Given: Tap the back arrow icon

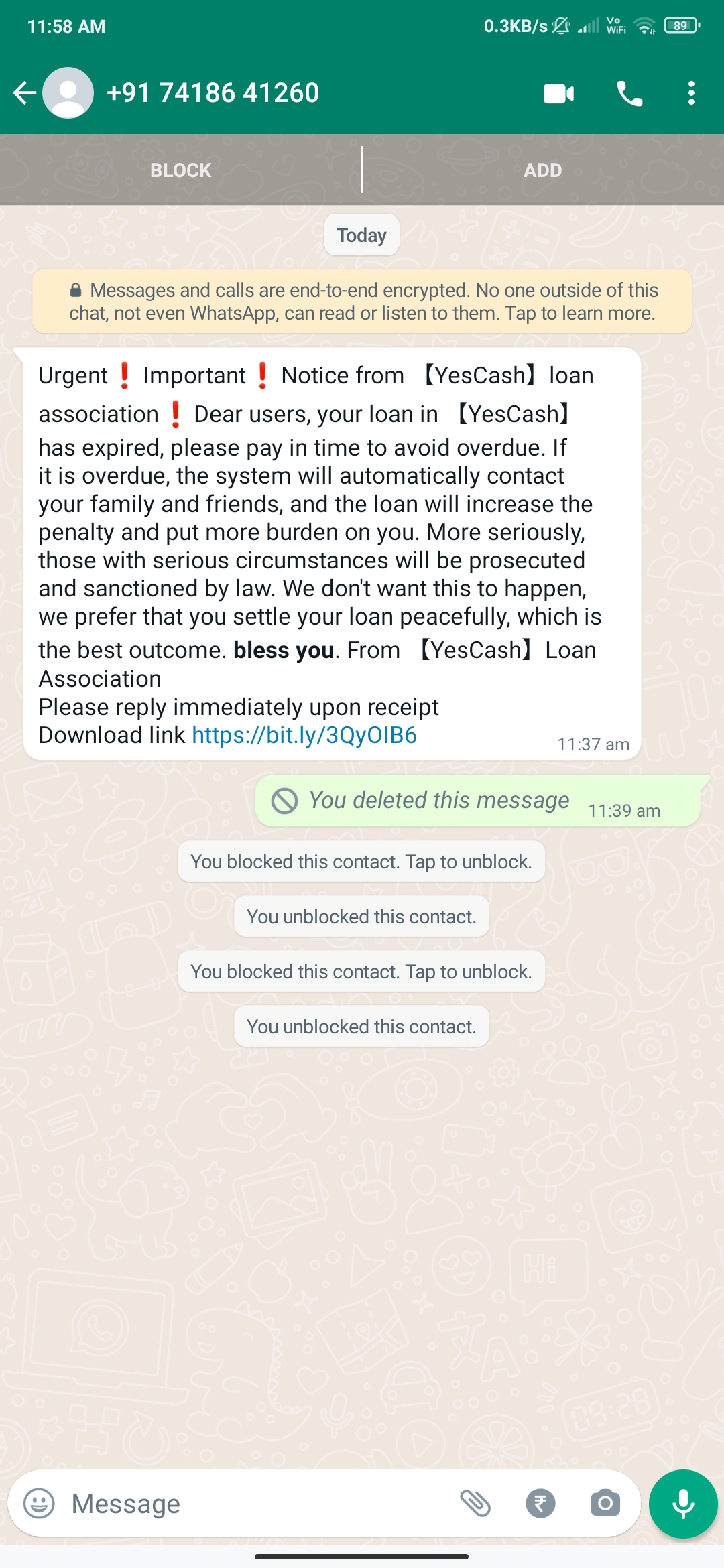Looking at the screenshot, I should tap(25, 93).
